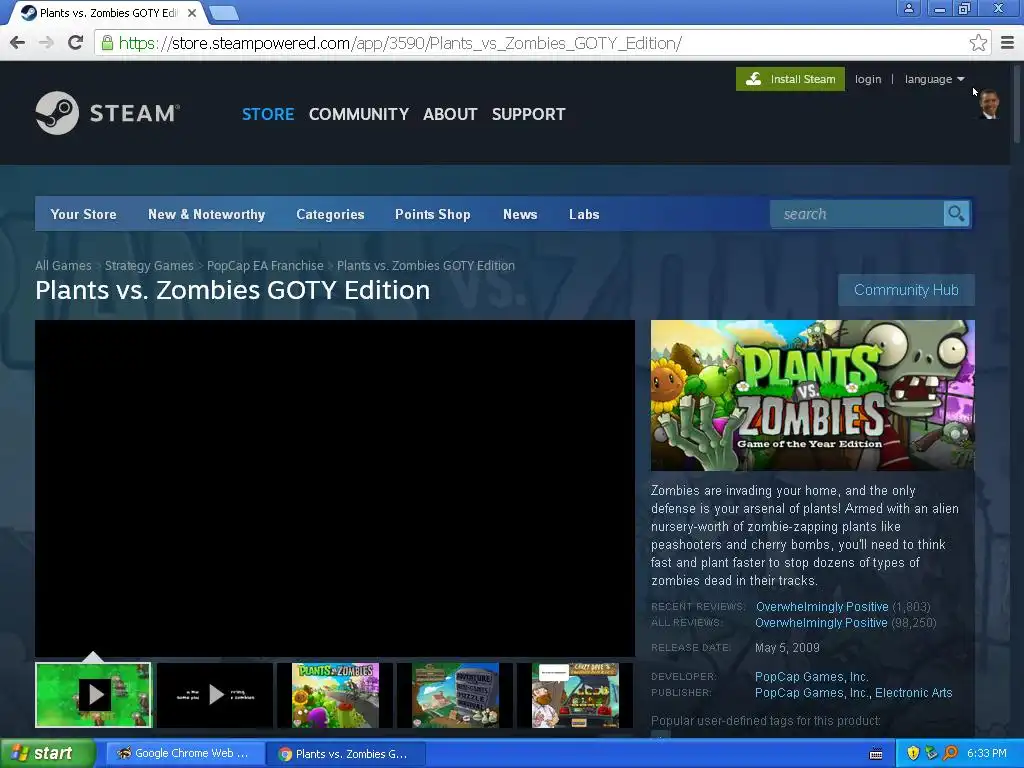Click the security shield tray icon
1024x768 pixels.
coord(913,753)
